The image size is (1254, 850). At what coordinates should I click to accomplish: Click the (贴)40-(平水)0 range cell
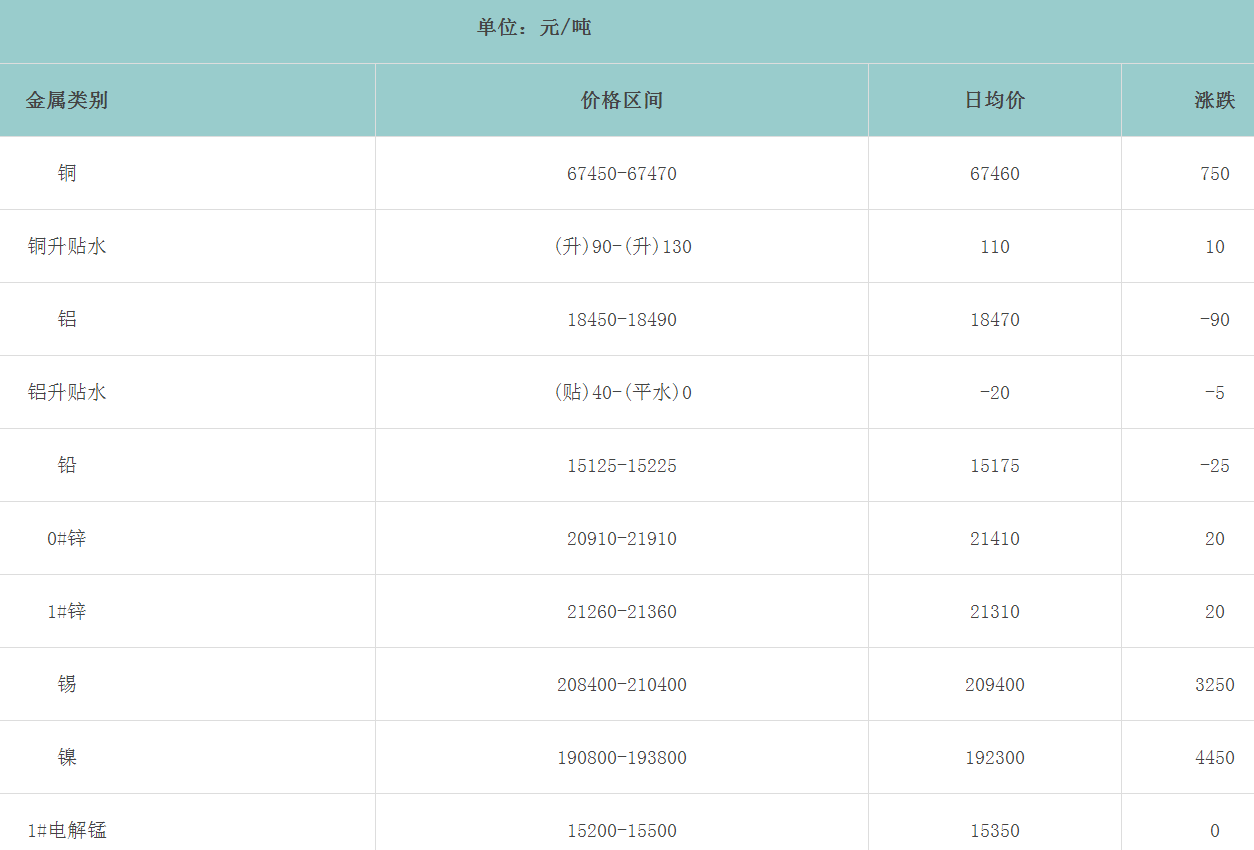tap(622, 393)
